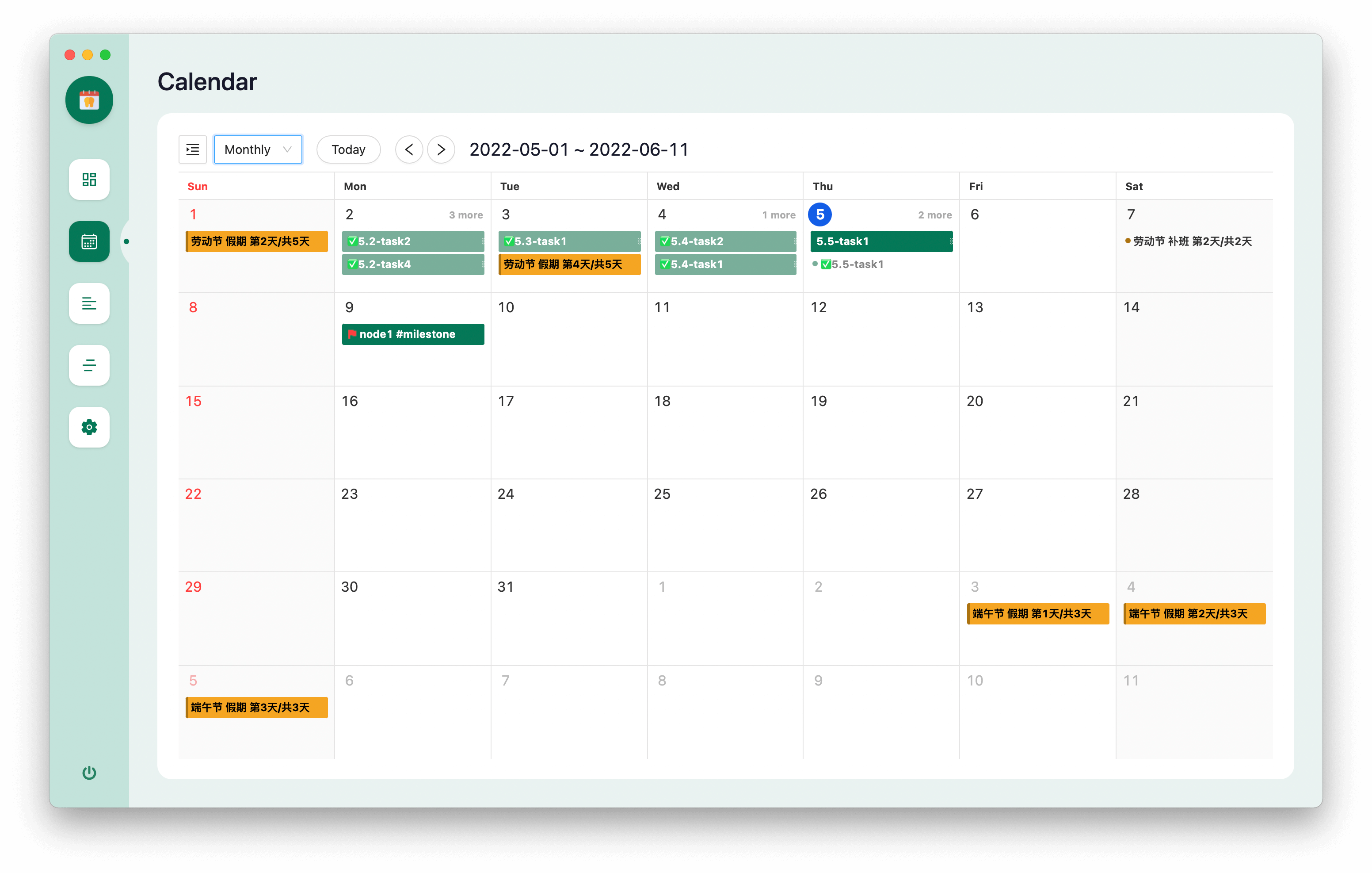Select the May 18 date cell
Image resolution: width=1372 pixels, height=873 pixels.
click(725, 433)
